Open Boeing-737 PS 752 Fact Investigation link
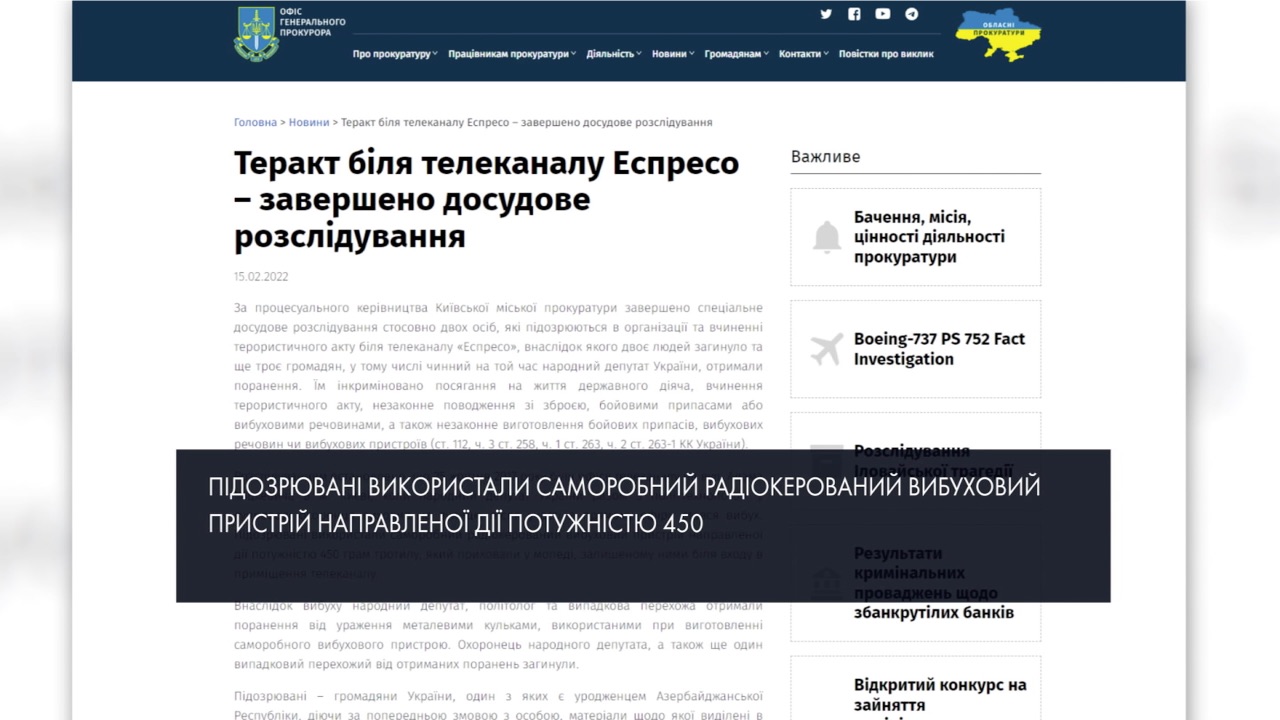This screenshot has height=720, width=1280. pos(939,349)
